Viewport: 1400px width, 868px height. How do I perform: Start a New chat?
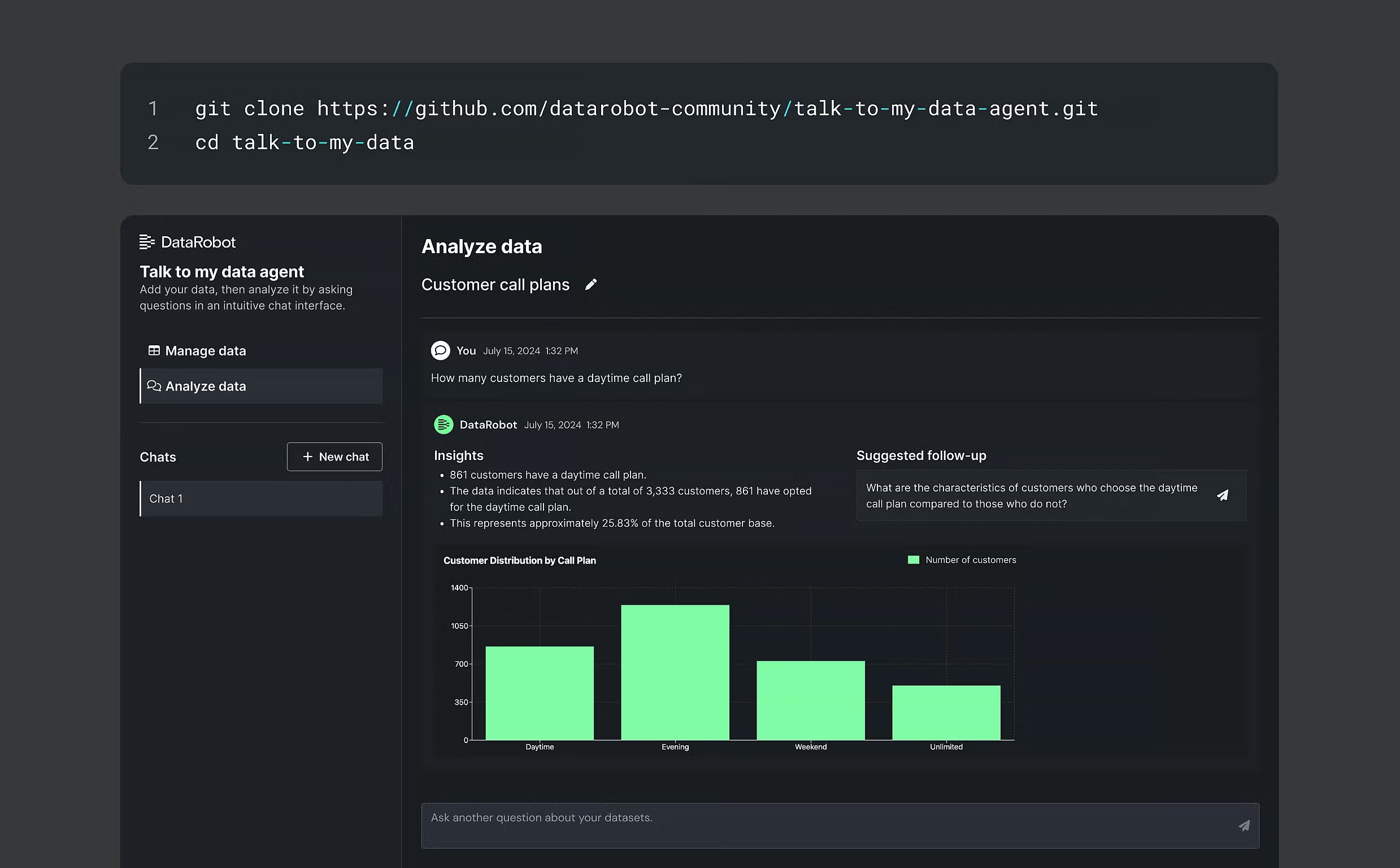click(x=334, y=457)
